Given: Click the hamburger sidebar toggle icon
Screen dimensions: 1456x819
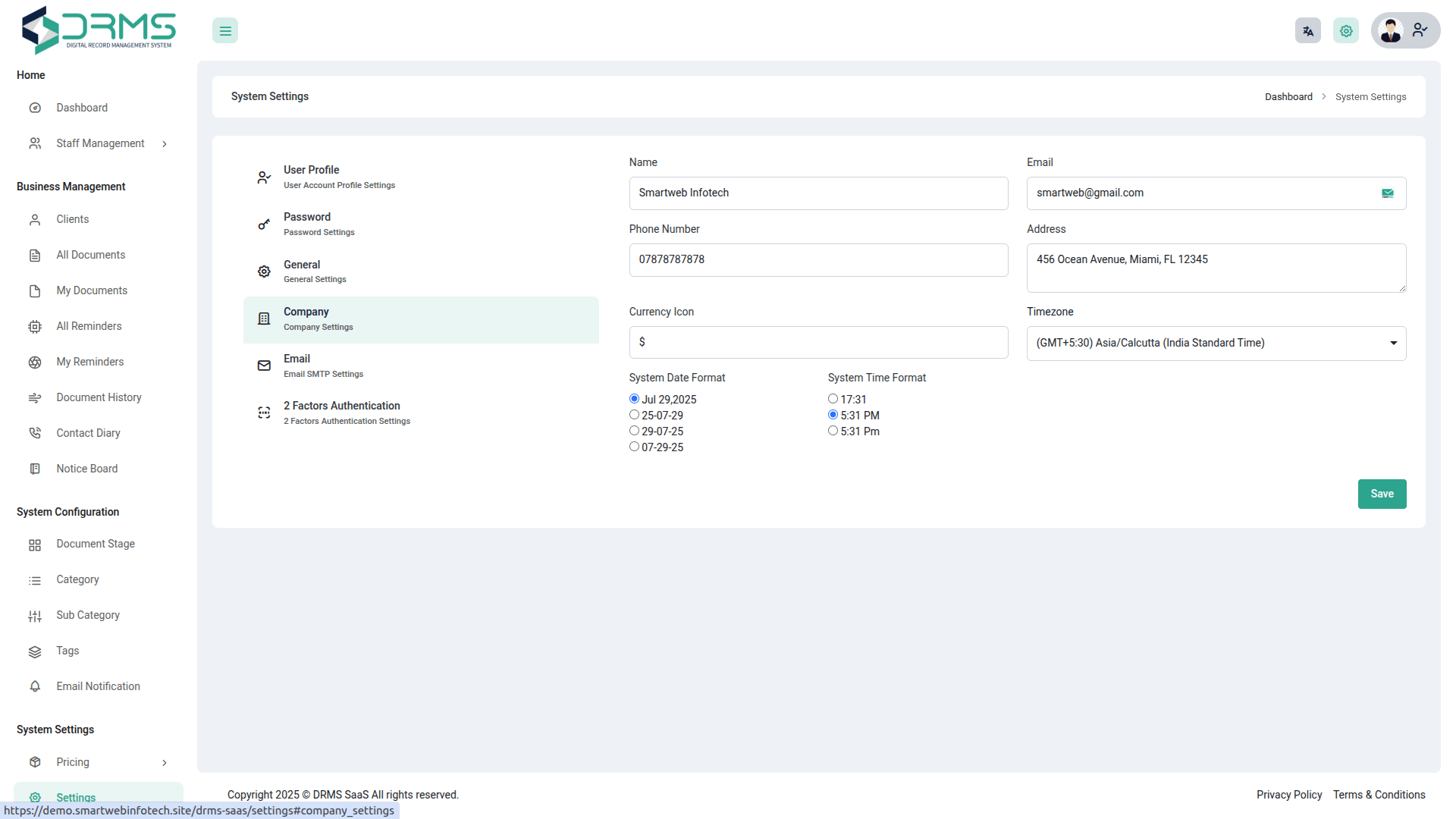Looking at the screenshot, I should click(225, 31).
